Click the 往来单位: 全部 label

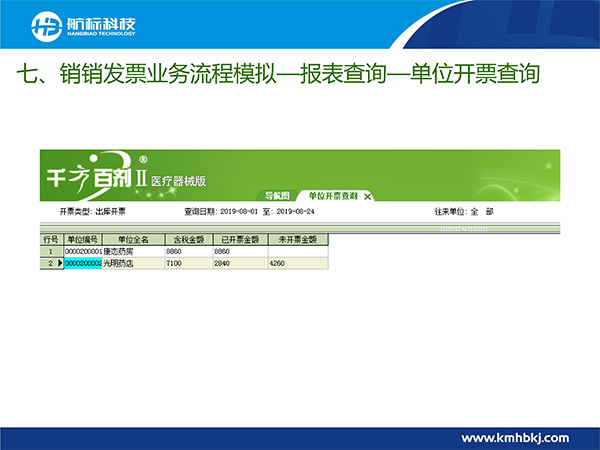click(x=464, y=211)
